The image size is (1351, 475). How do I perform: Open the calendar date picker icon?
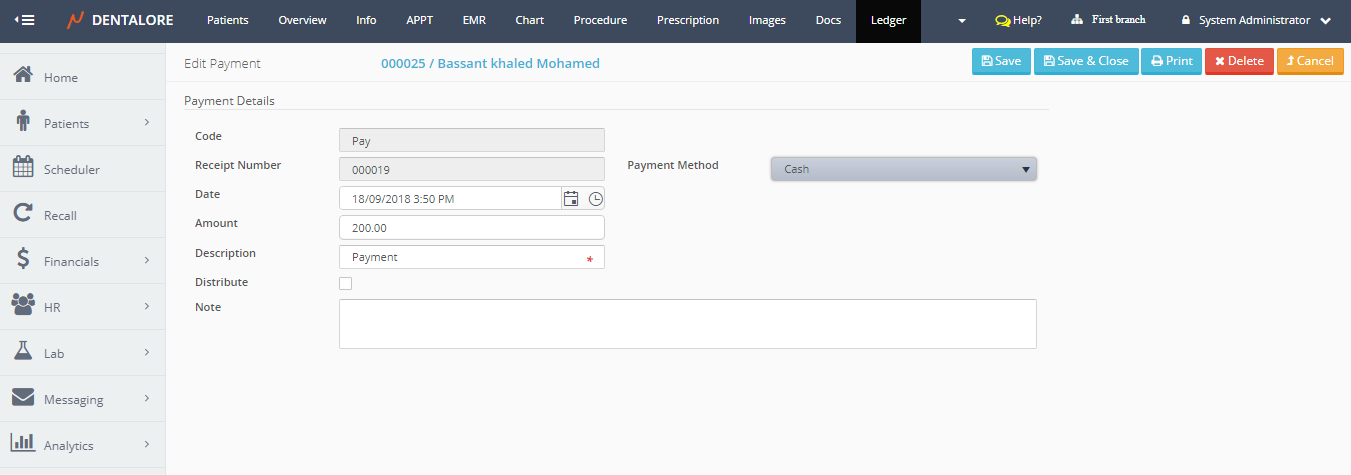tap(571, 199)
